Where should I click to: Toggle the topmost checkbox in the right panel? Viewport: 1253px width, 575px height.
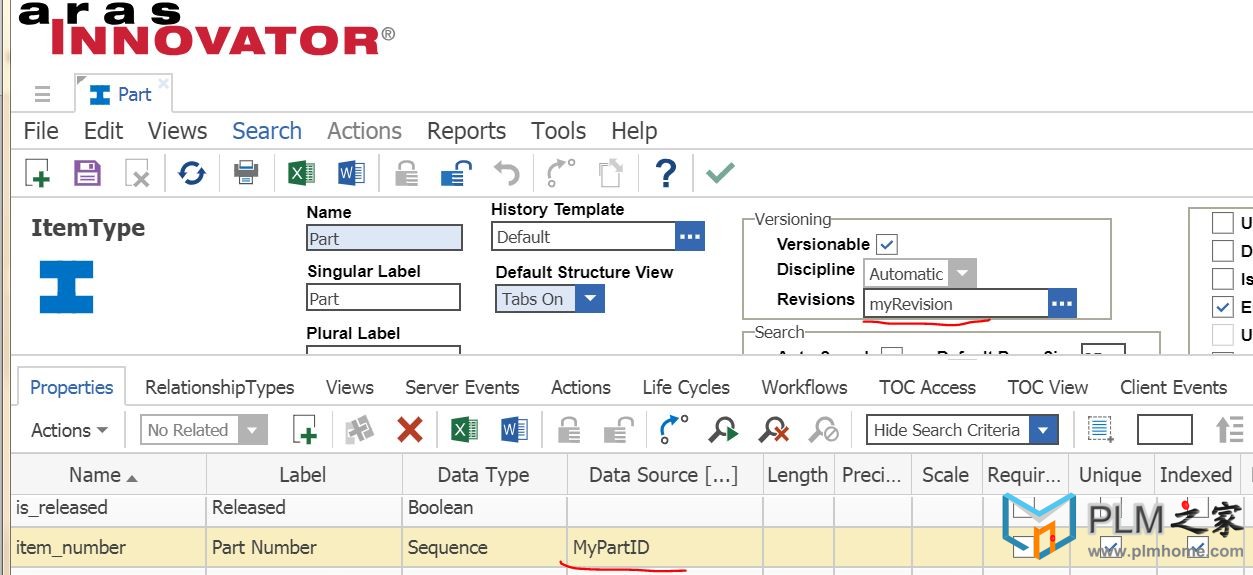tap(1222, 222)
